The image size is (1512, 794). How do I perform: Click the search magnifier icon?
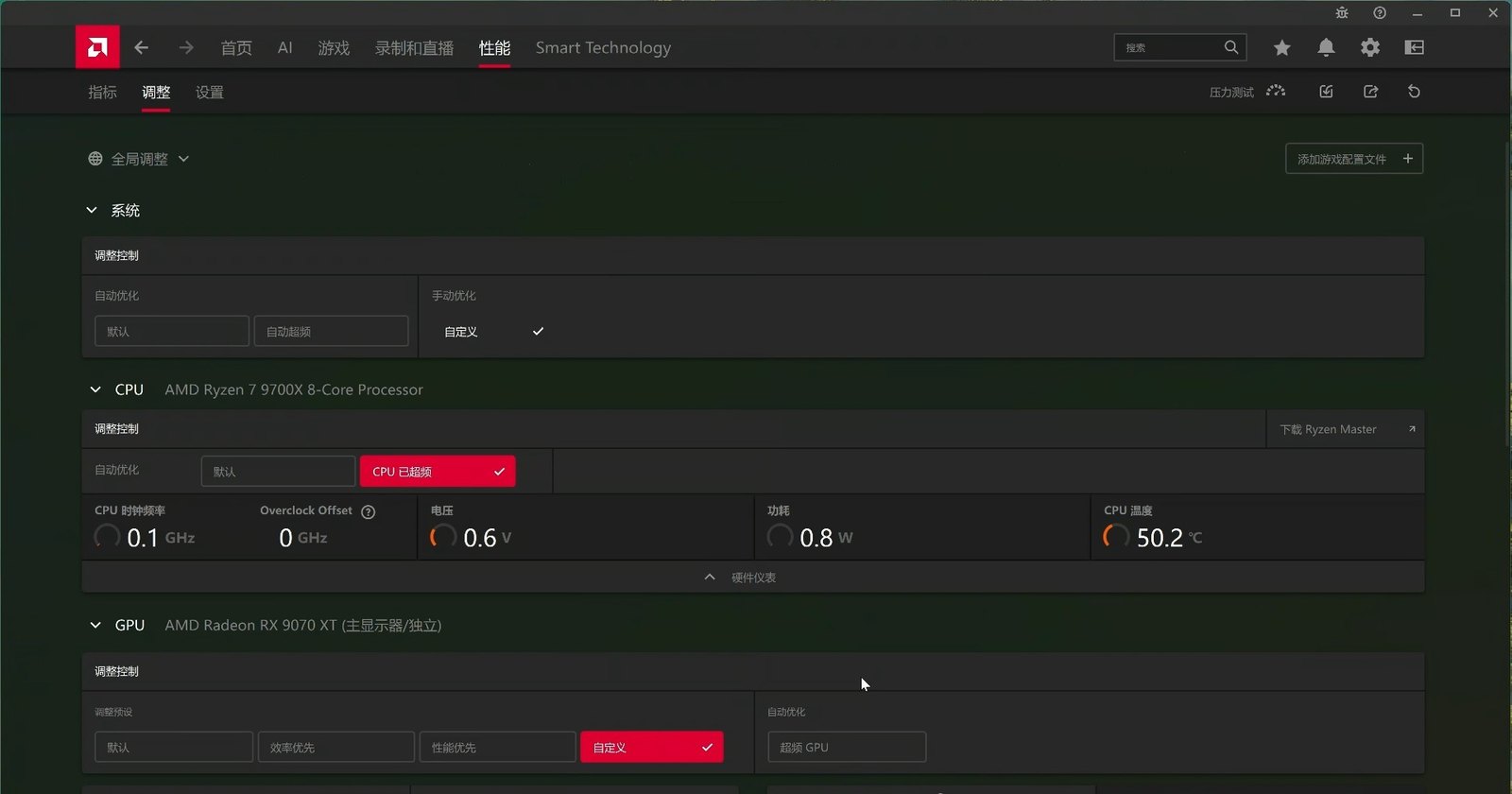pyautogui.click(x=1230, y=47)
